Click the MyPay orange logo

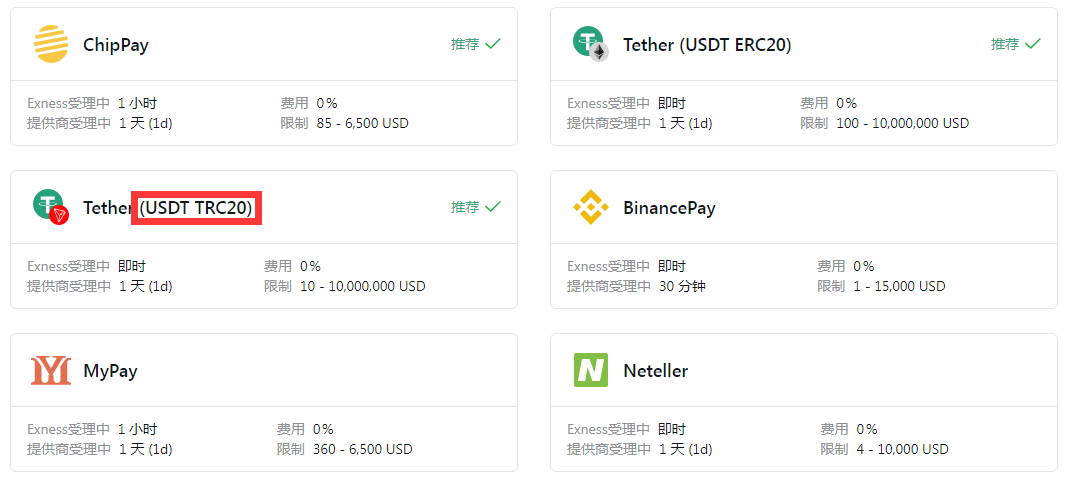(51, 370)
